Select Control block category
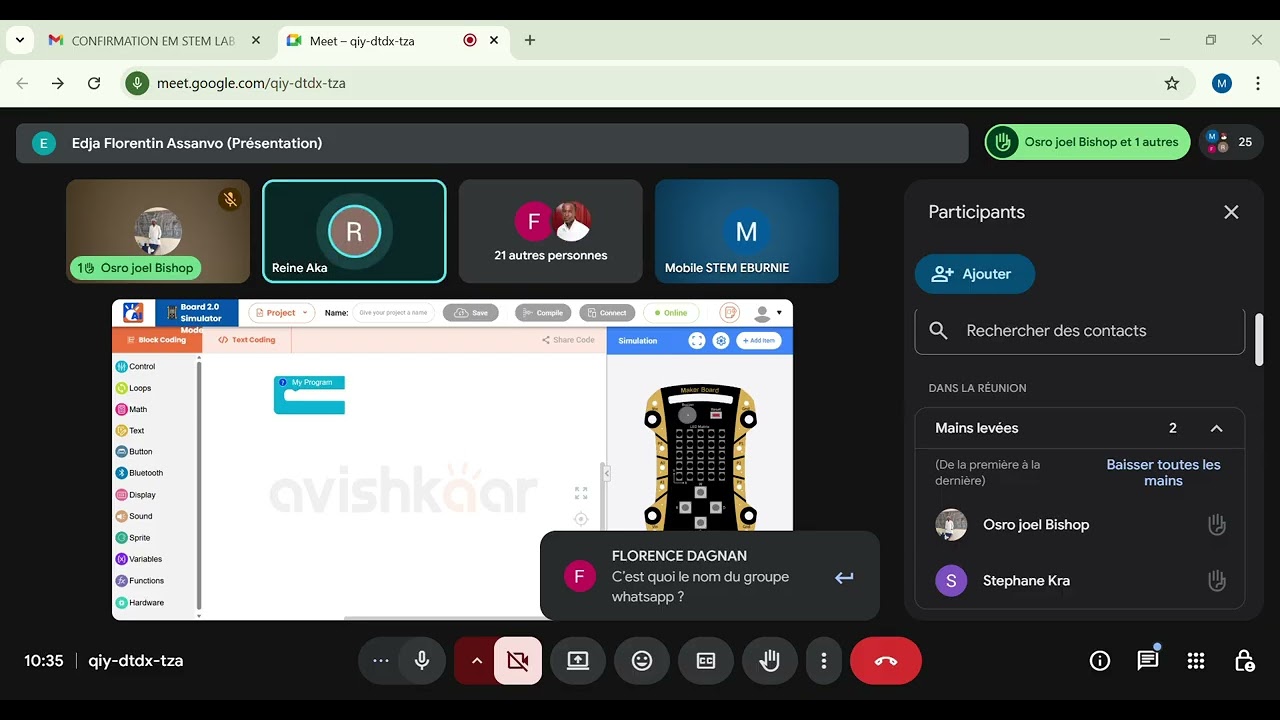 pos(136,367)
